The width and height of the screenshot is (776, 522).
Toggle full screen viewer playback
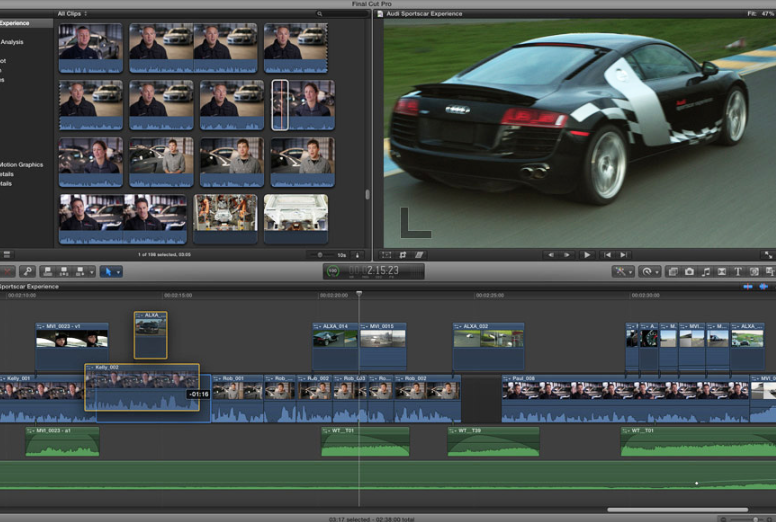[768, 255]
